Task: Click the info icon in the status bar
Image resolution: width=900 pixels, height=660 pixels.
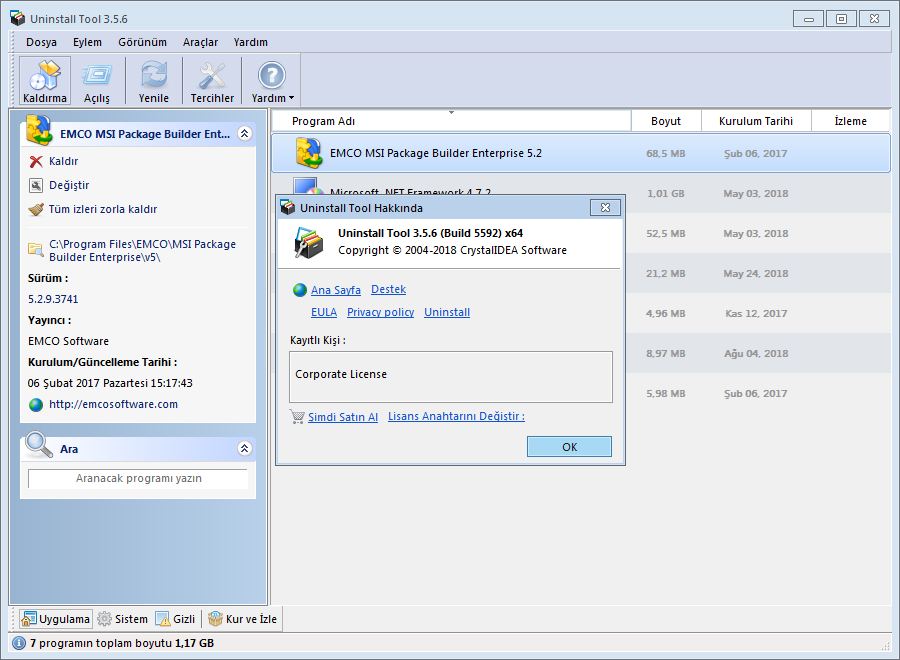Action: [x=19, y=643]
